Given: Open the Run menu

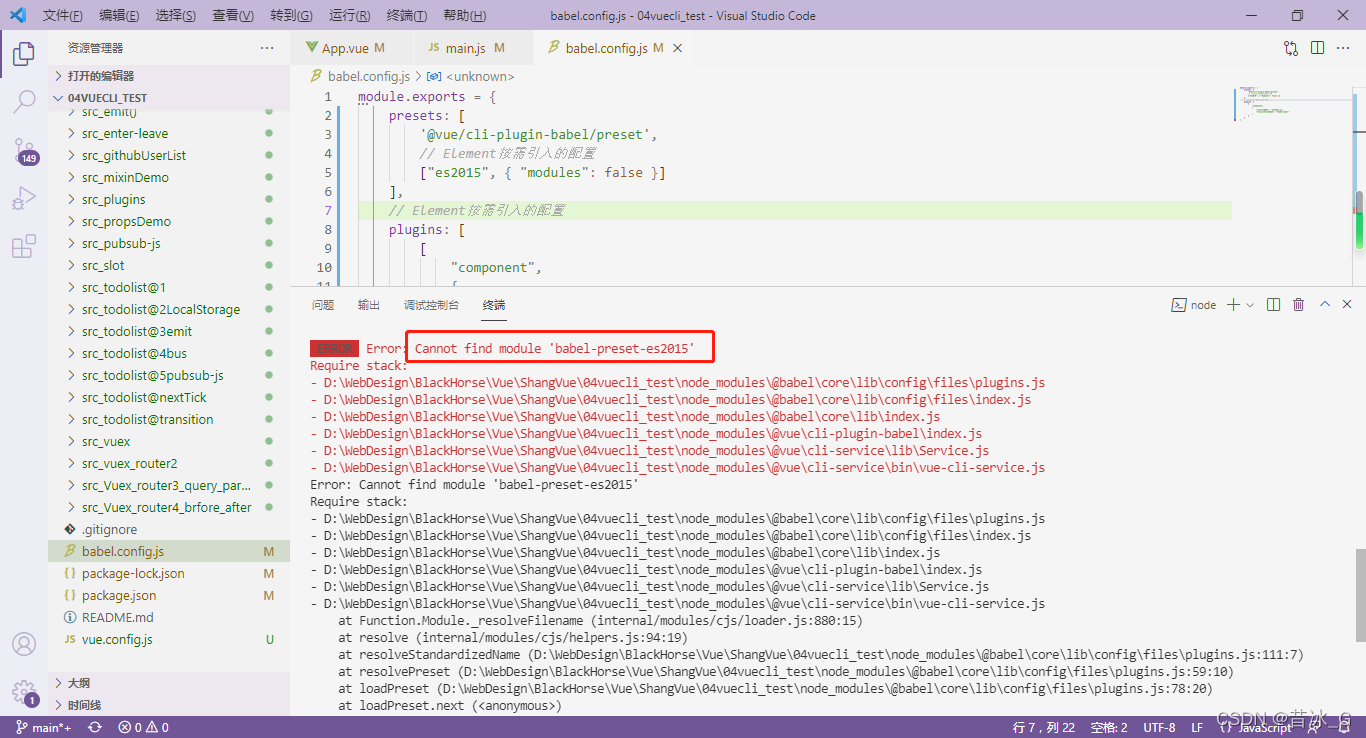Looking at the screenshot, I should click(349, 16).
